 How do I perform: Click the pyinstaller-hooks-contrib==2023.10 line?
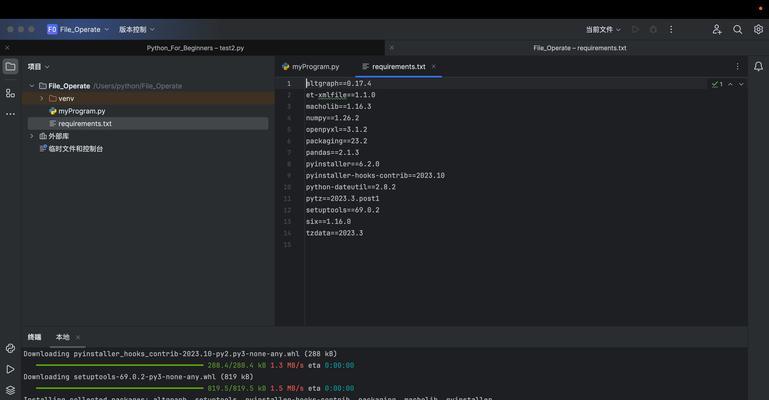(375, 175)
